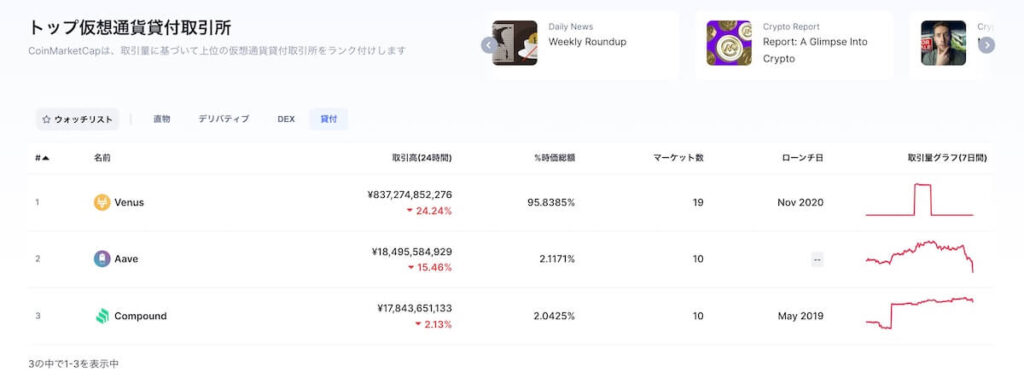The height and width of the screenshot is (378, 1024).
Task: Click the Daily News category label
Action: (571, 27)
